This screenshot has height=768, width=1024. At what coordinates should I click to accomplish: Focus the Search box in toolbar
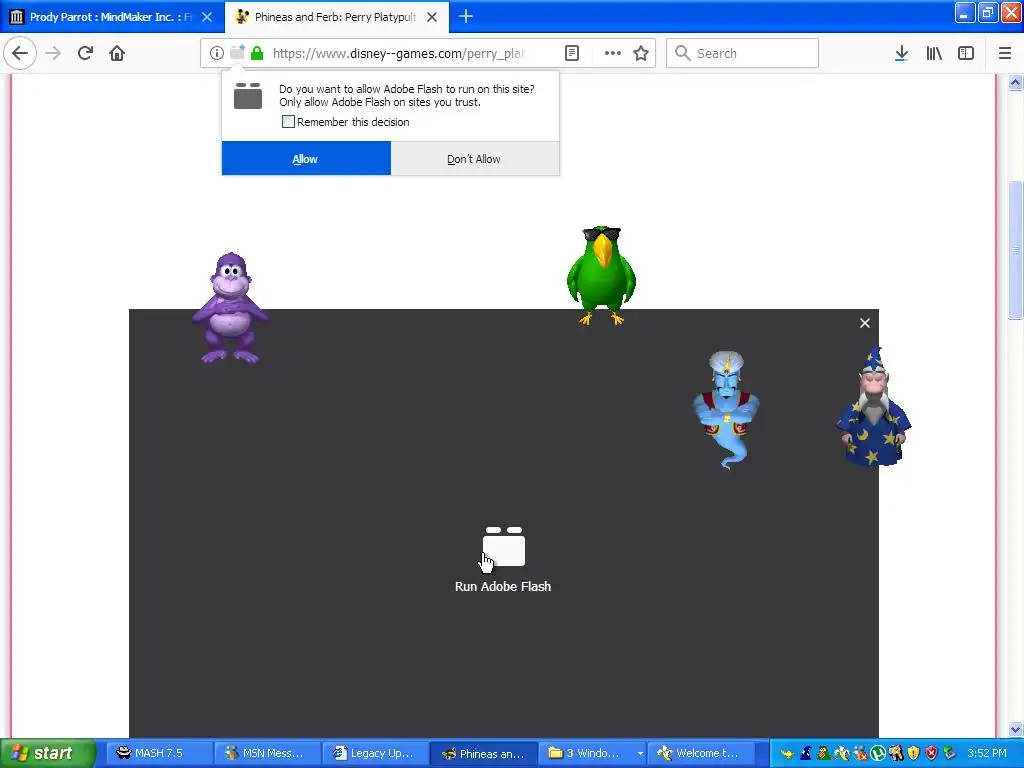coord(743,53)
